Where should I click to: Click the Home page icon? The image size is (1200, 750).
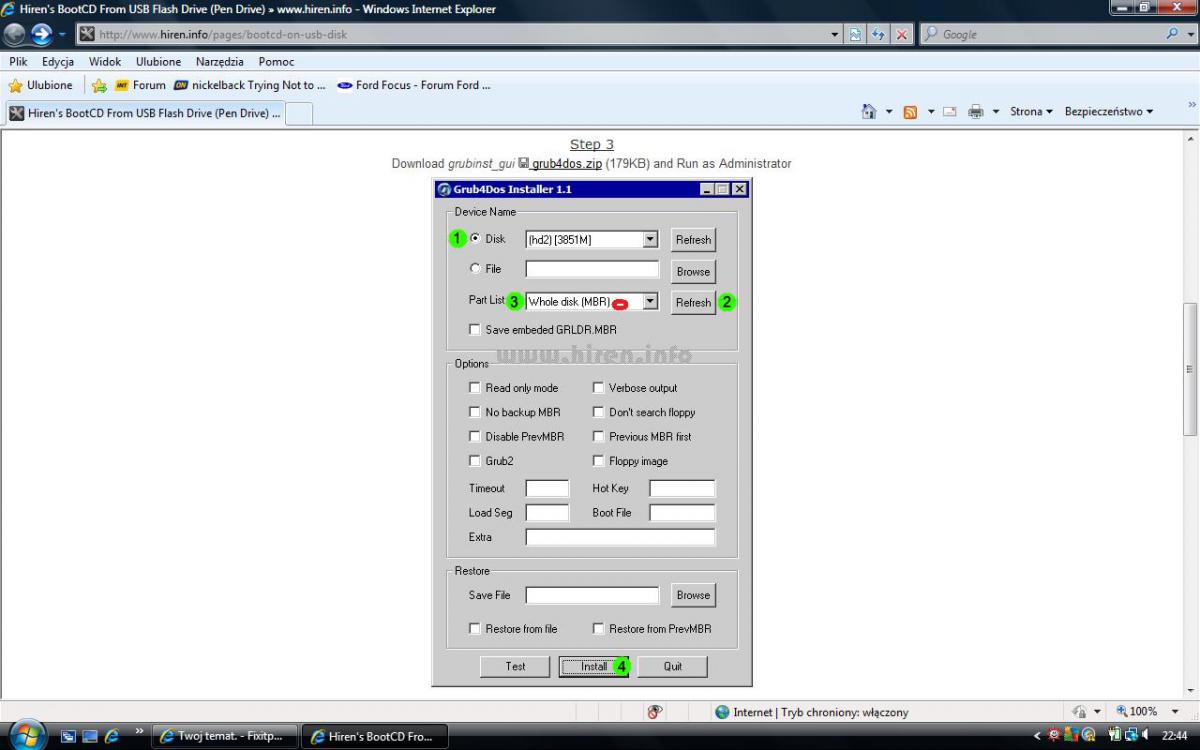point(869,112)
